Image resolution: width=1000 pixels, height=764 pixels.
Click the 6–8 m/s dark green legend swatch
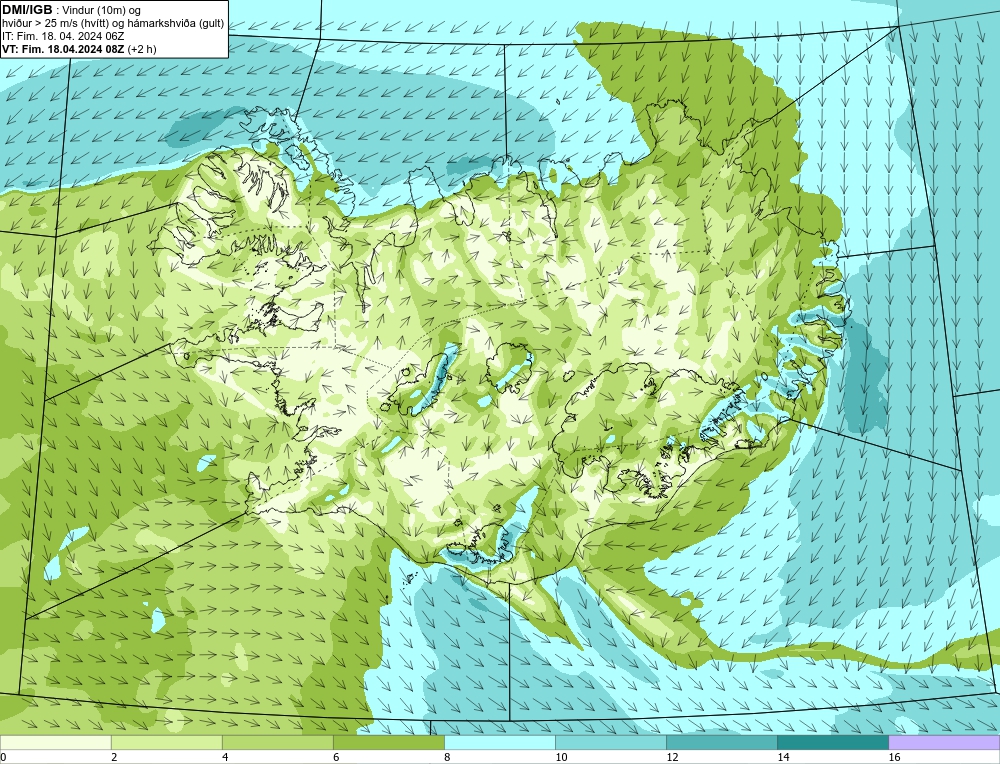tap(388, 742)
